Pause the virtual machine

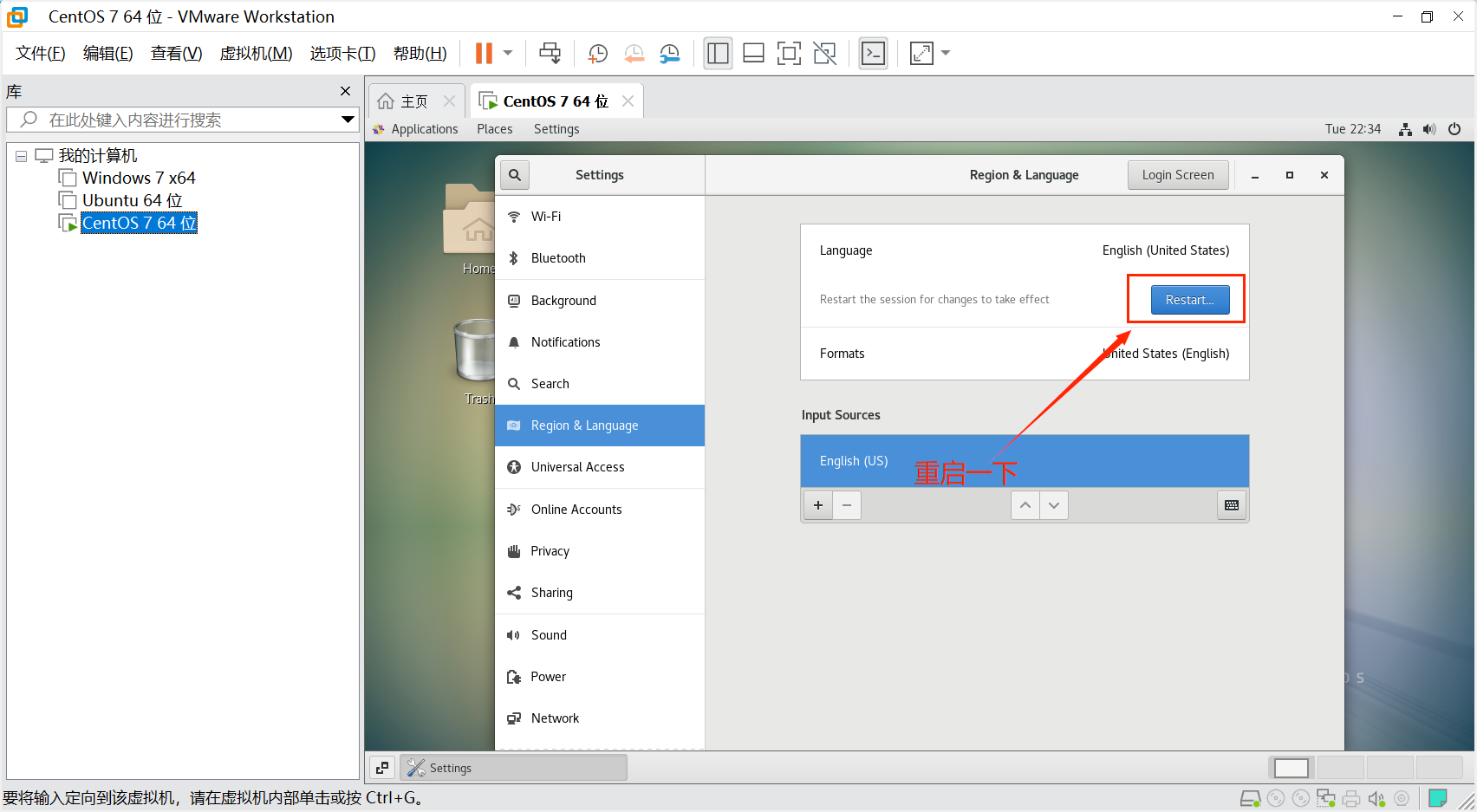[x=484, y=53]
